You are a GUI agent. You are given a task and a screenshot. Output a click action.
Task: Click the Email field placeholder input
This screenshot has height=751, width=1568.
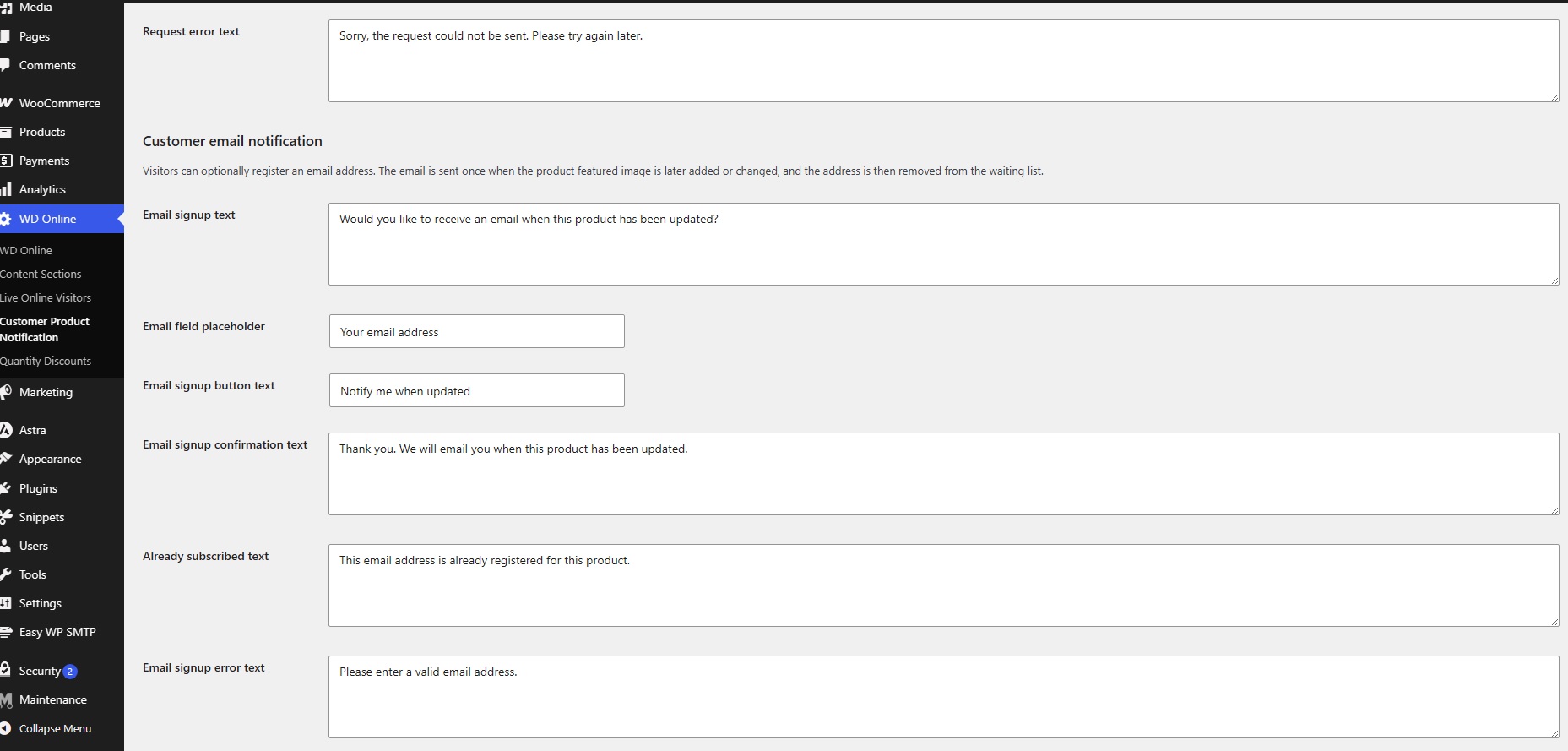(477, 331)
